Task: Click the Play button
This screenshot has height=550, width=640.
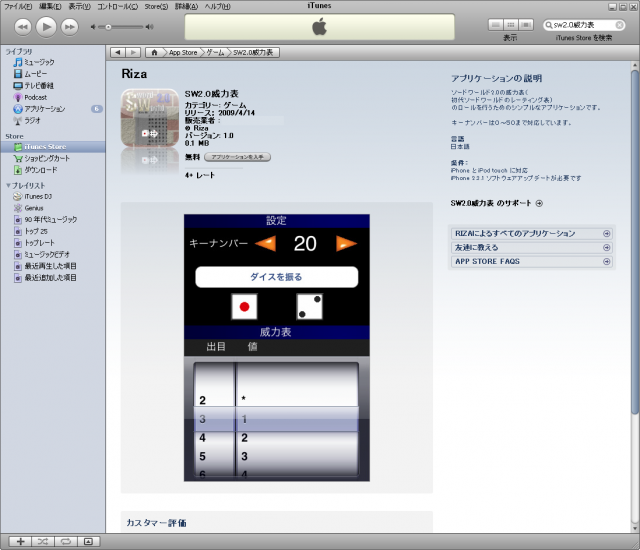Action: click(46, 27)
